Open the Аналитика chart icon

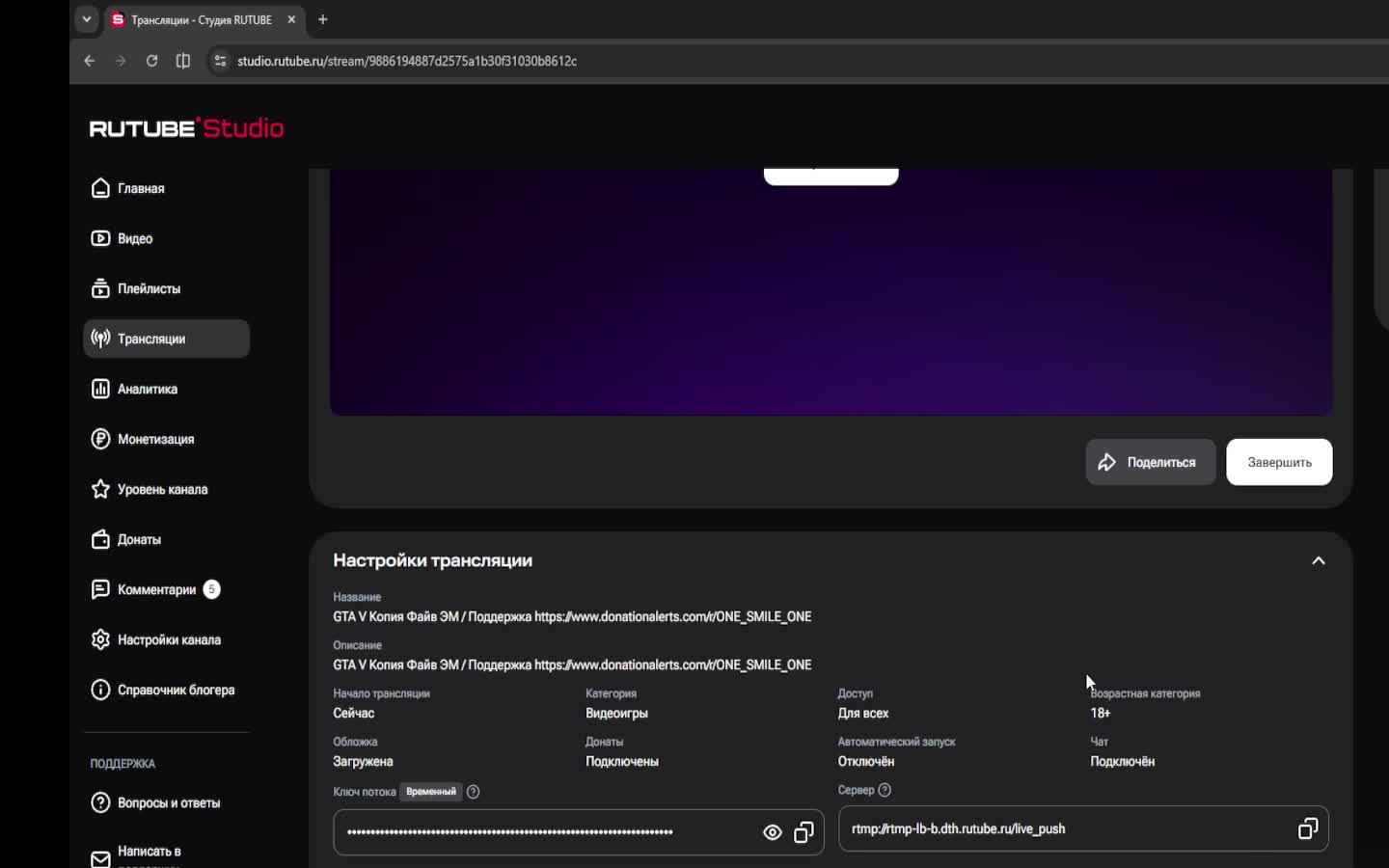(x=100, y=389)
